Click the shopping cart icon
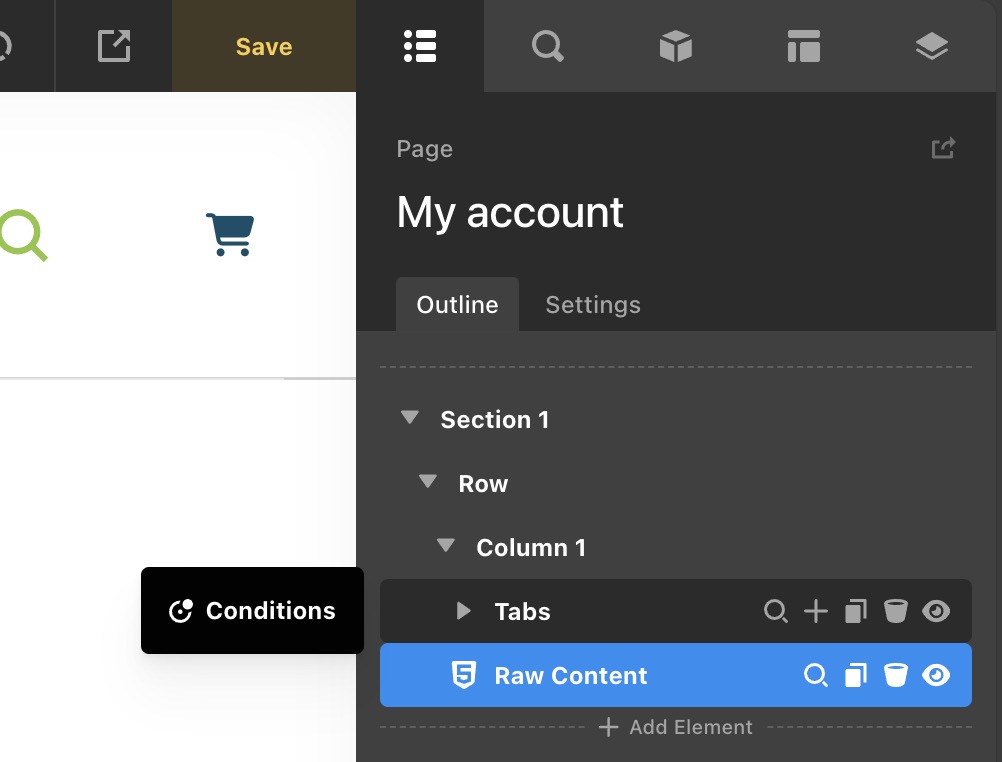This screenshot has width=1002, height=762. pyautogui.click(x=230, y=234)
